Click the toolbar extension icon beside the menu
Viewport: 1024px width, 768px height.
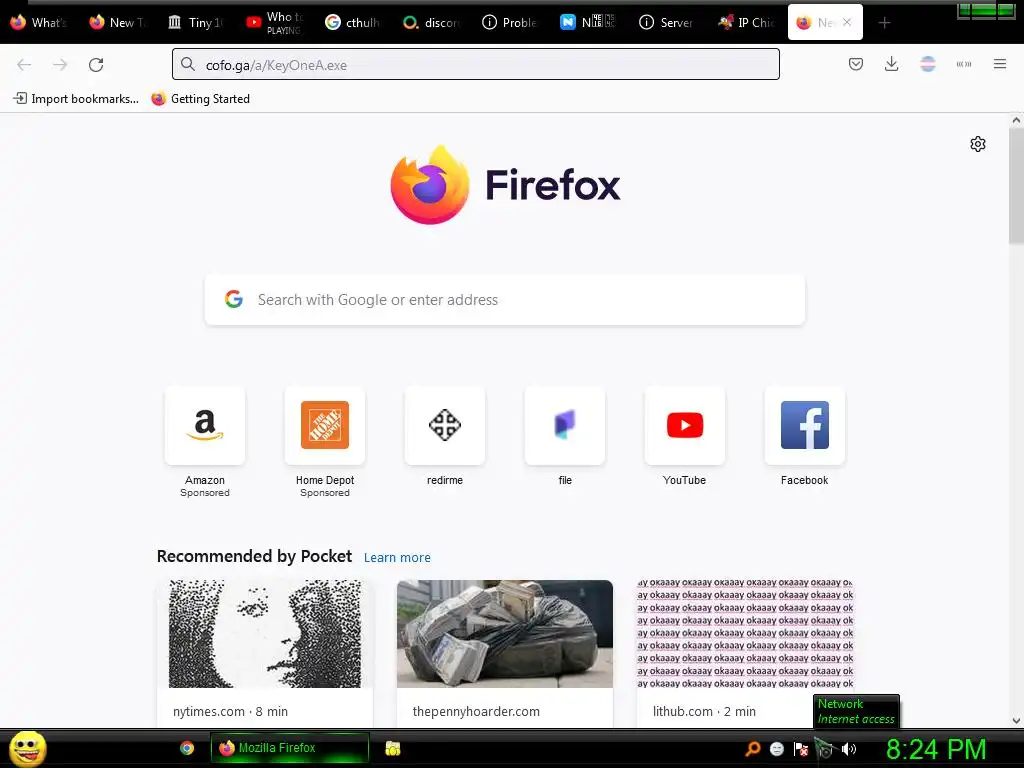963,64
